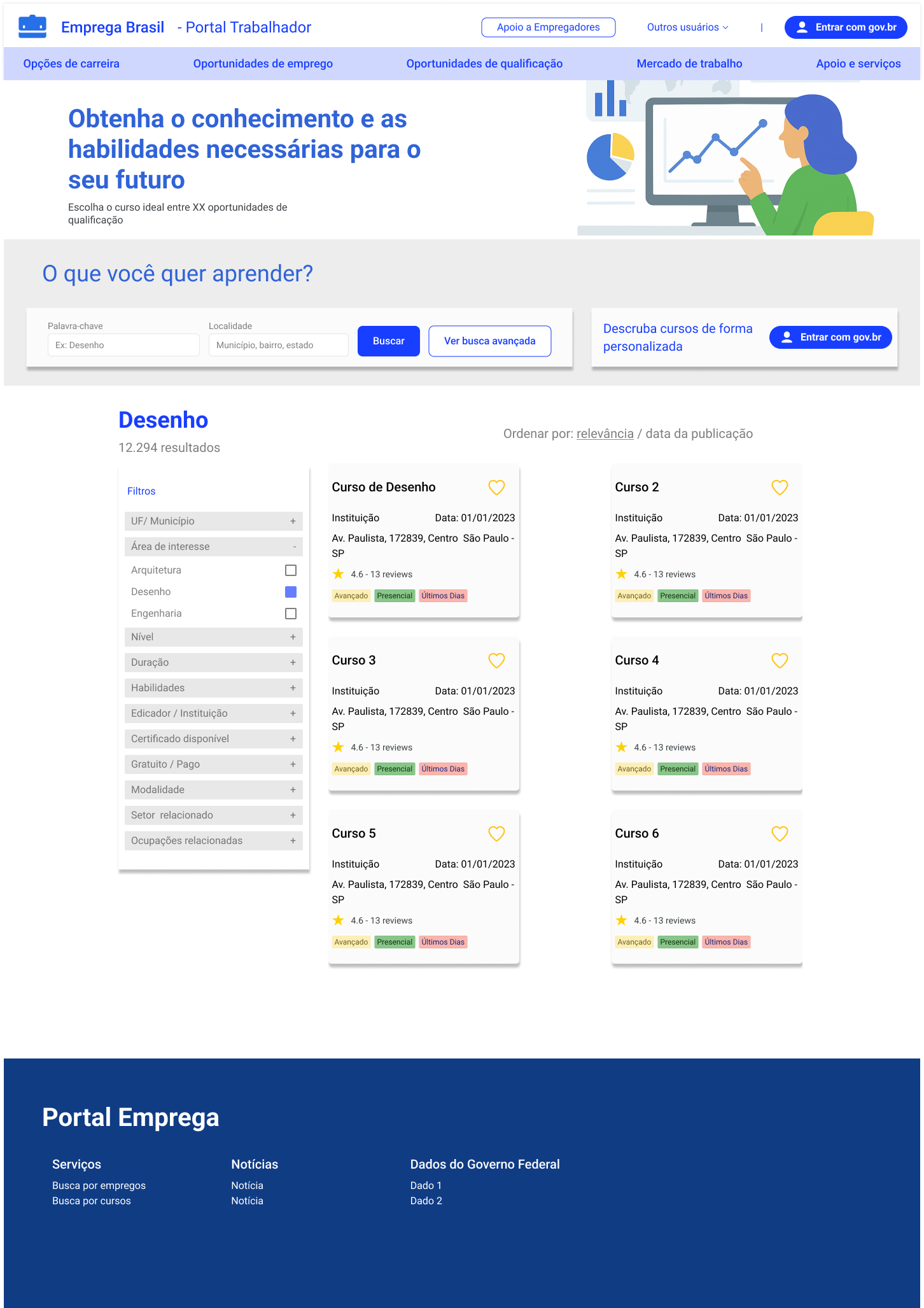Click the rating star on Curso 2
Image resolution: width=924 pixels, height=1308 pixels.
621,574
